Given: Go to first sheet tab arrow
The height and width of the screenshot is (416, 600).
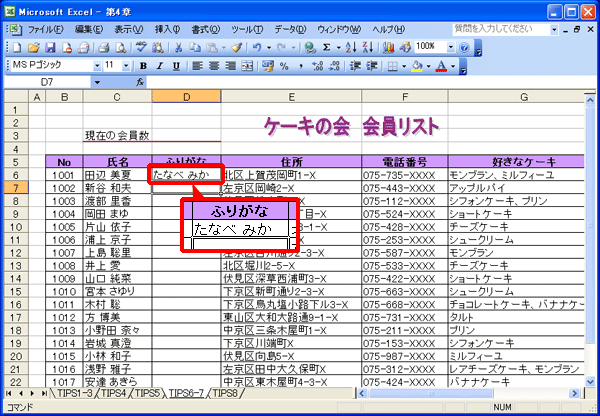Looking at the screenshot, I should coord(9,393).
